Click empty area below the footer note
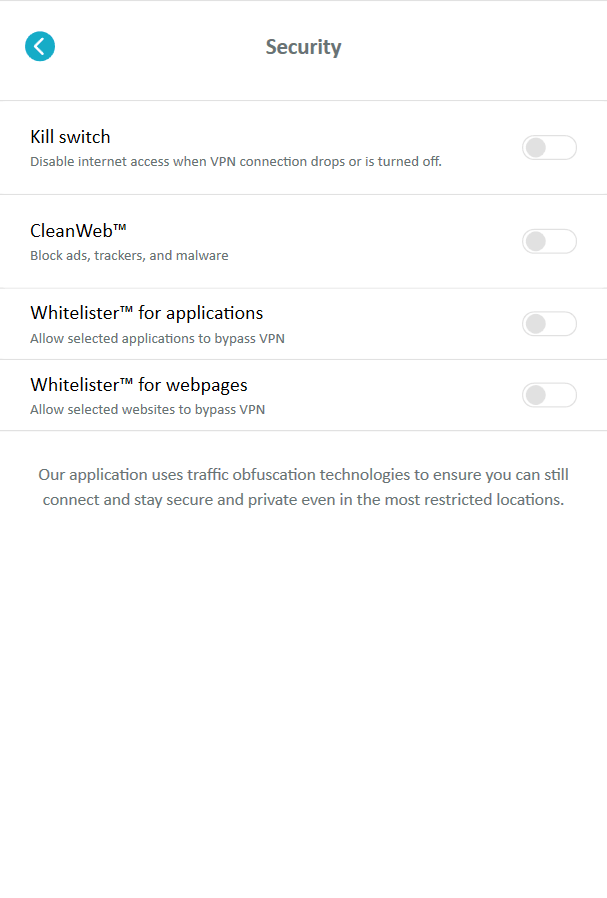The height and width of the screenshot is (898, 607). tap(303, 700)
